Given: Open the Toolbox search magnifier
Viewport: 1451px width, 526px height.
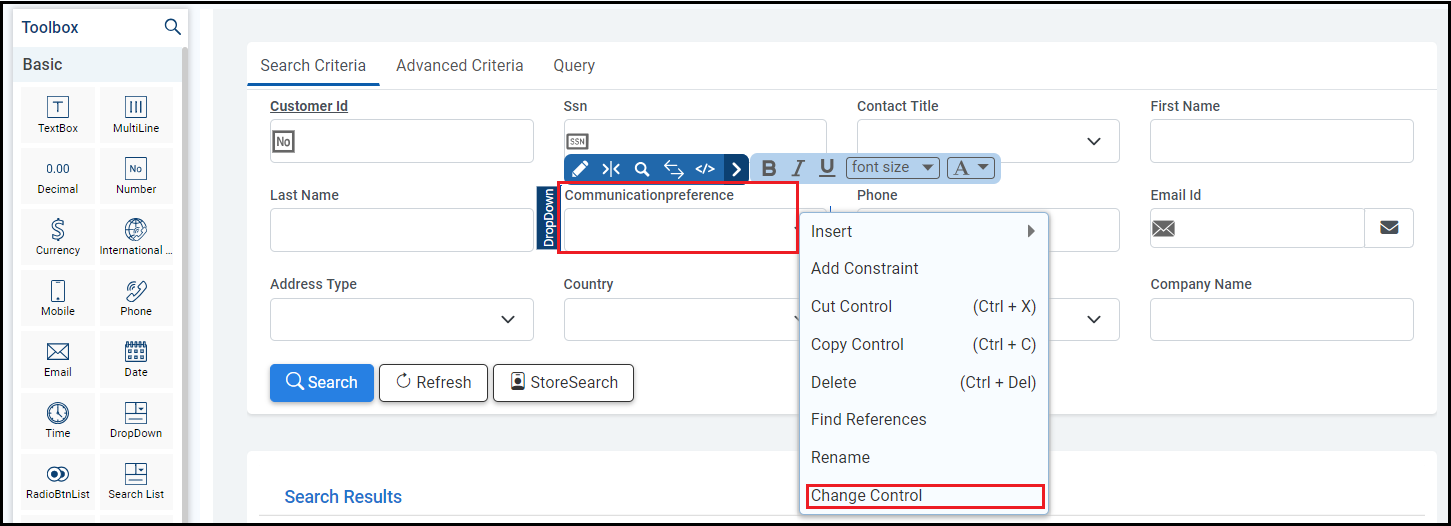Looking at the screenshot, I should [x=172, y=27].
